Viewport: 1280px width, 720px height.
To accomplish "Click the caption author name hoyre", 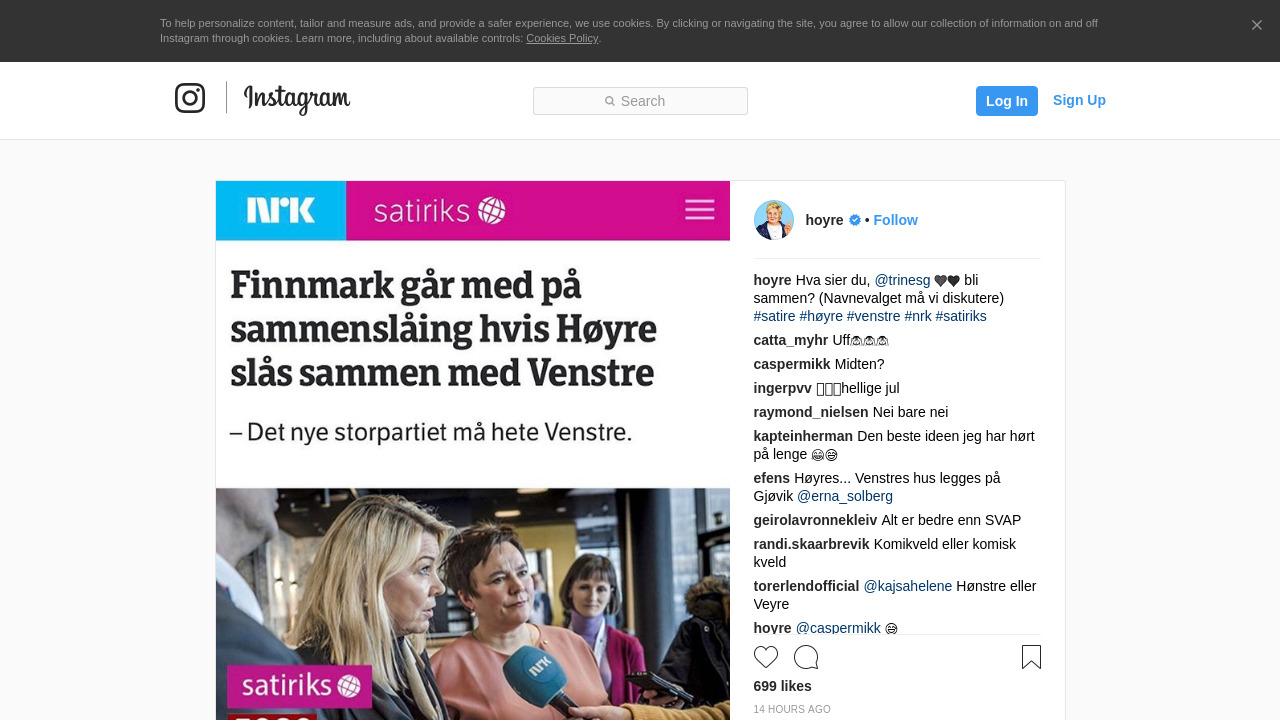I will [773, 280].
